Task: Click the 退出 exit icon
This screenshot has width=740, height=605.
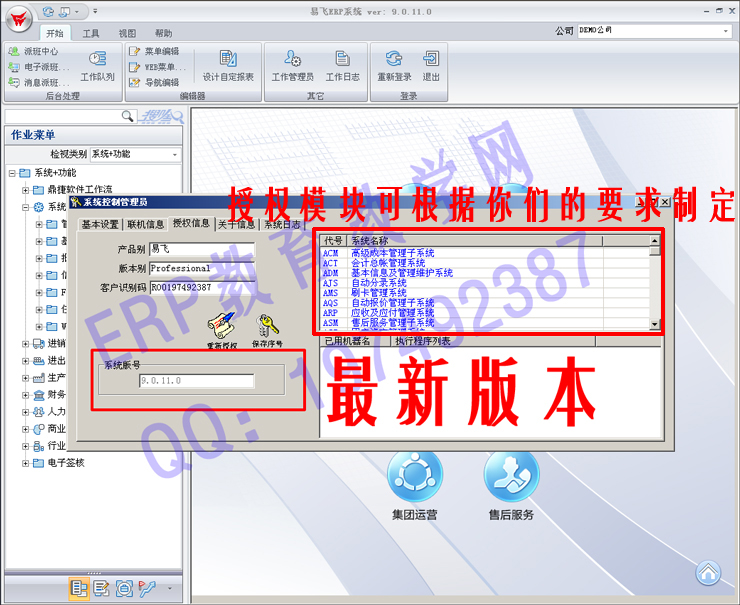Action: (x=431, y=66)
